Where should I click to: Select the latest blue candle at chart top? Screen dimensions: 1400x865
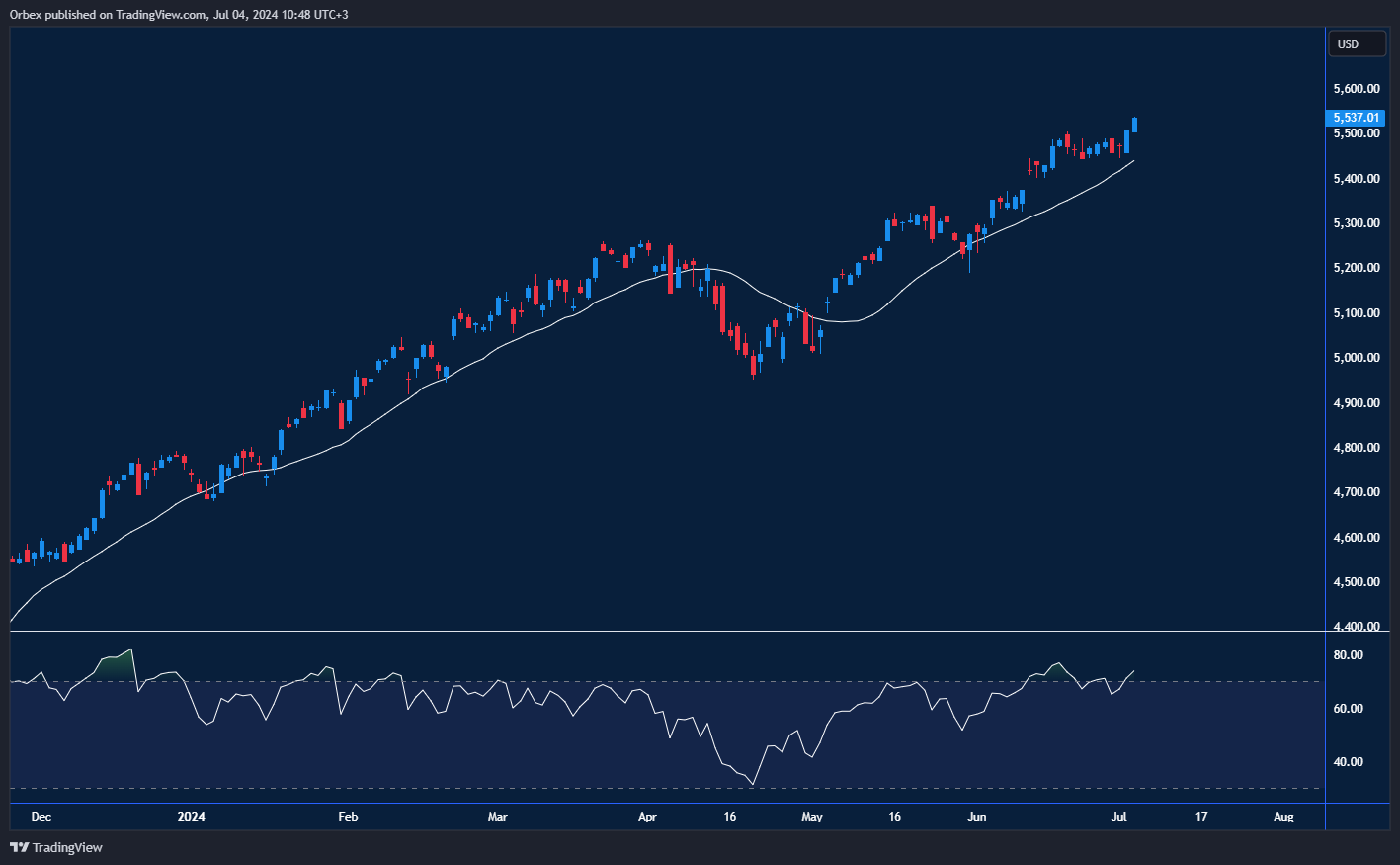pyautogui.click(x=1135, y=125)
